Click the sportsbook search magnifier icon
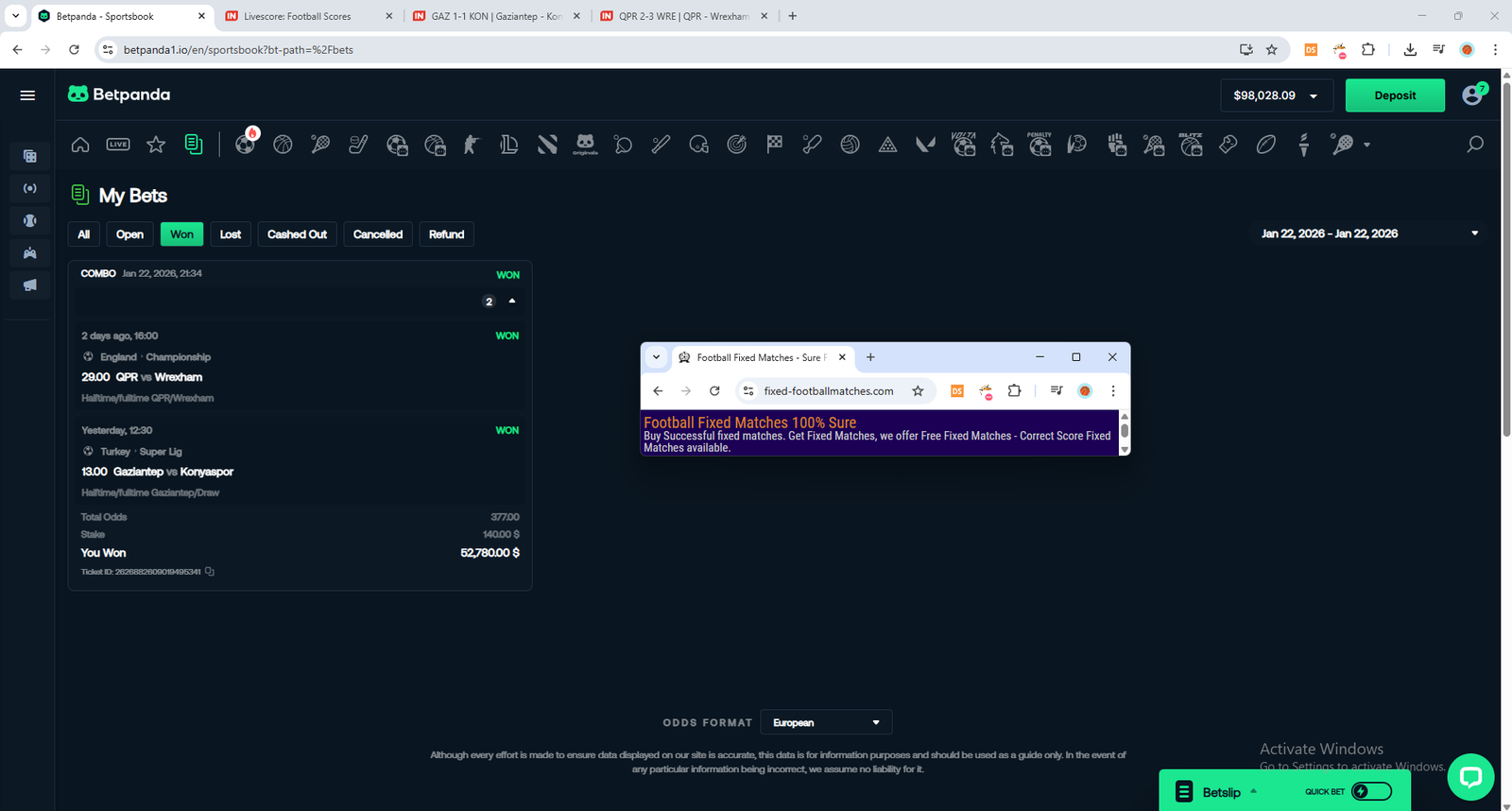The image size is (1512, 811). [1474, 145]
